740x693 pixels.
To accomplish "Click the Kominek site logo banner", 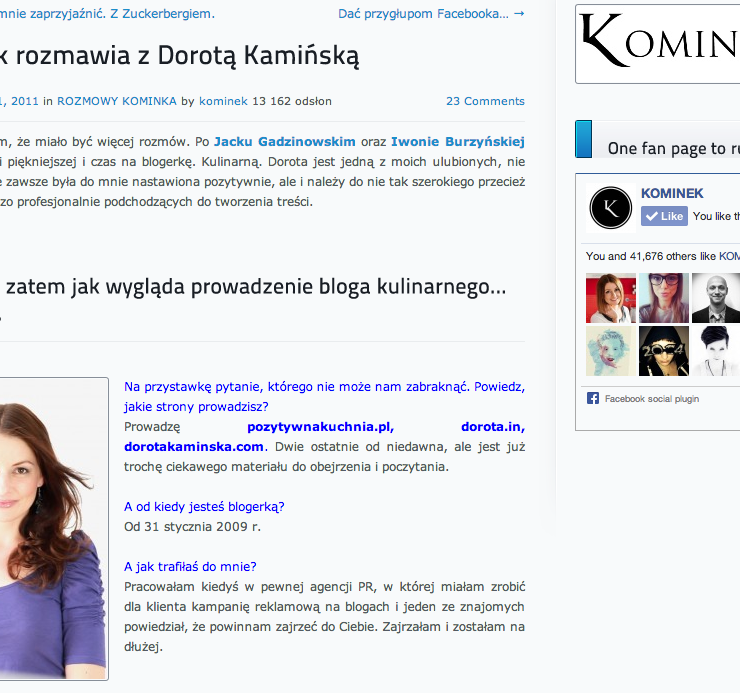I will tap(657, 44).
